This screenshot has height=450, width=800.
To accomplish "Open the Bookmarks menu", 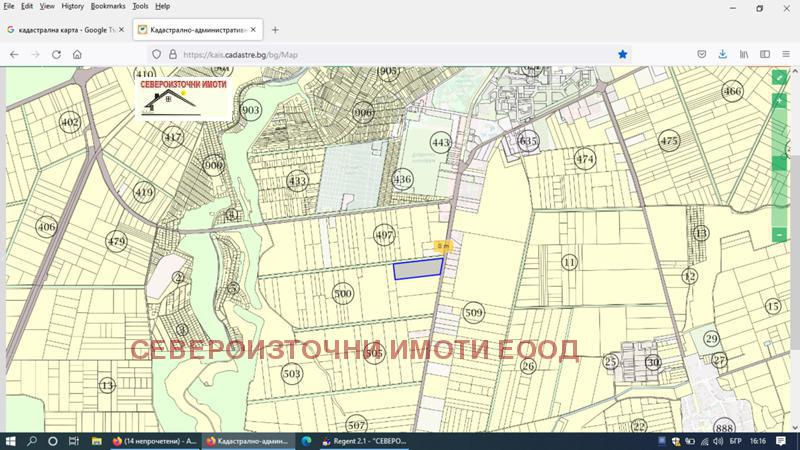I will tap(108, 6).
